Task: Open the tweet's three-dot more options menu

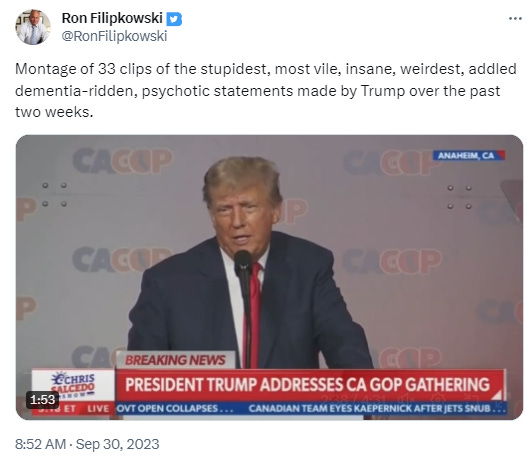Action: 515,19
